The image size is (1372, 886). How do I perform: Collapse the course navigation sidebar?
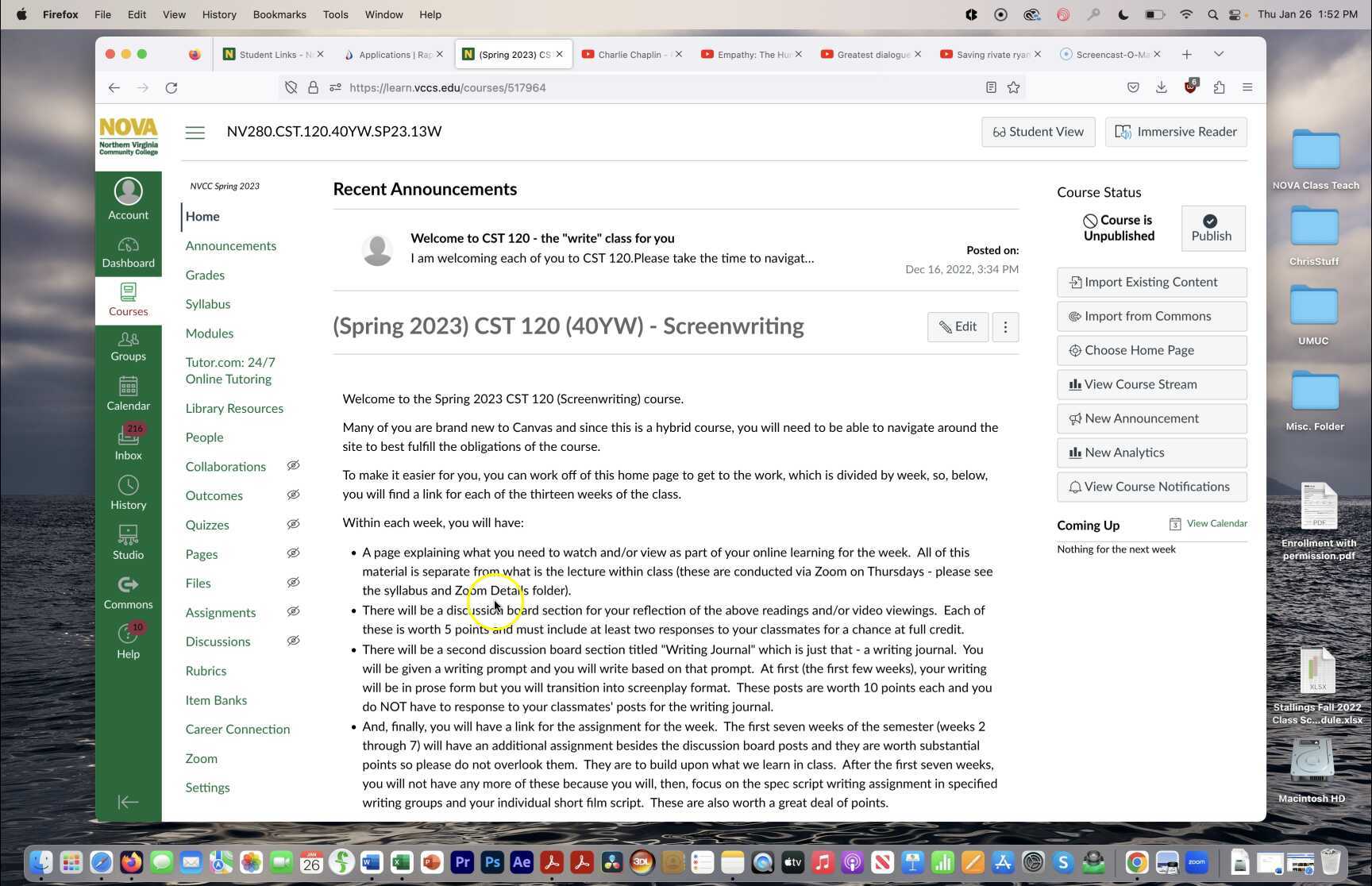(x=128, y=802)
